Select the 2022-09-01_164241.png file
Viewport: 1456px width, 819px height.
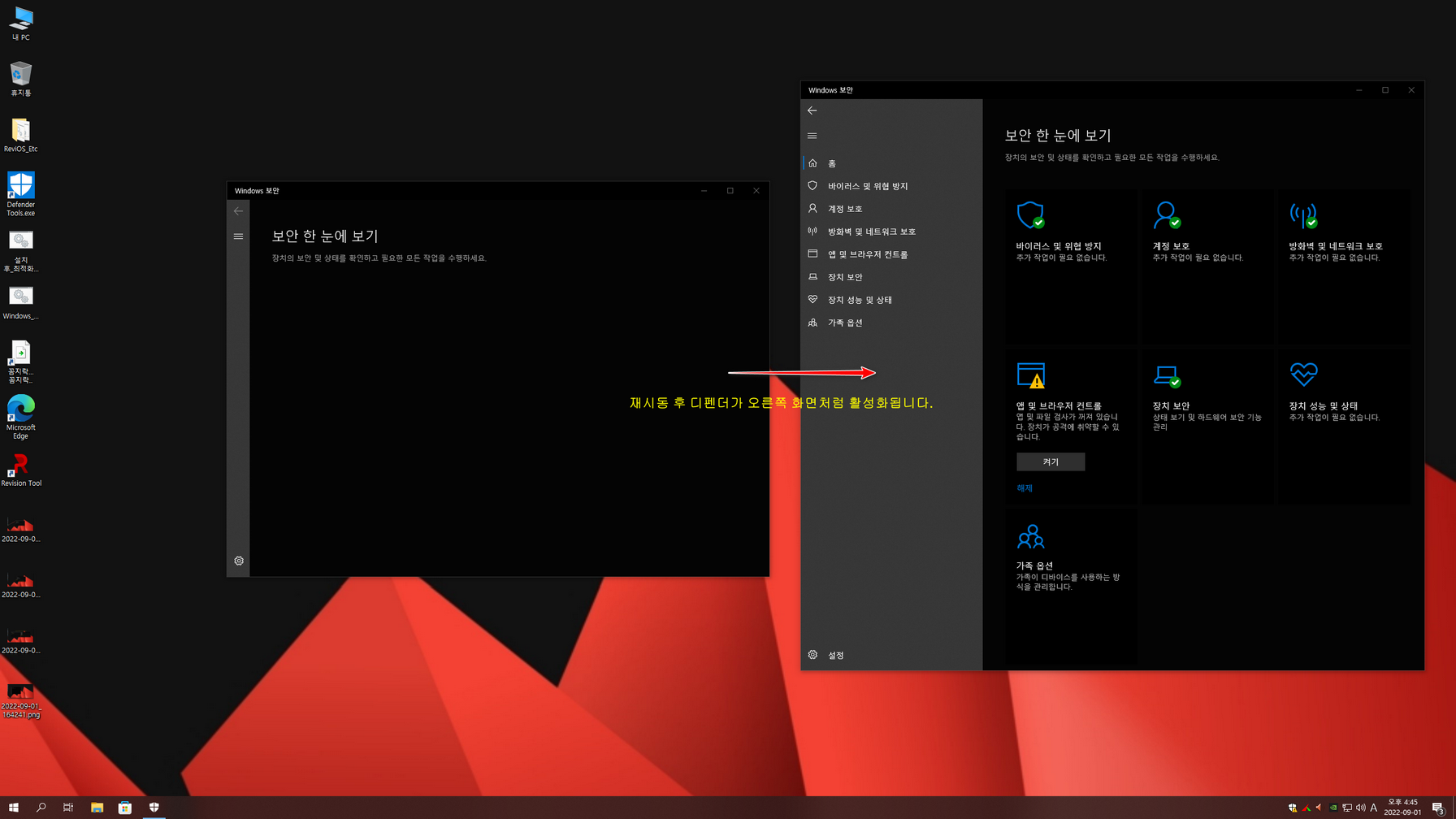(21, 700)
